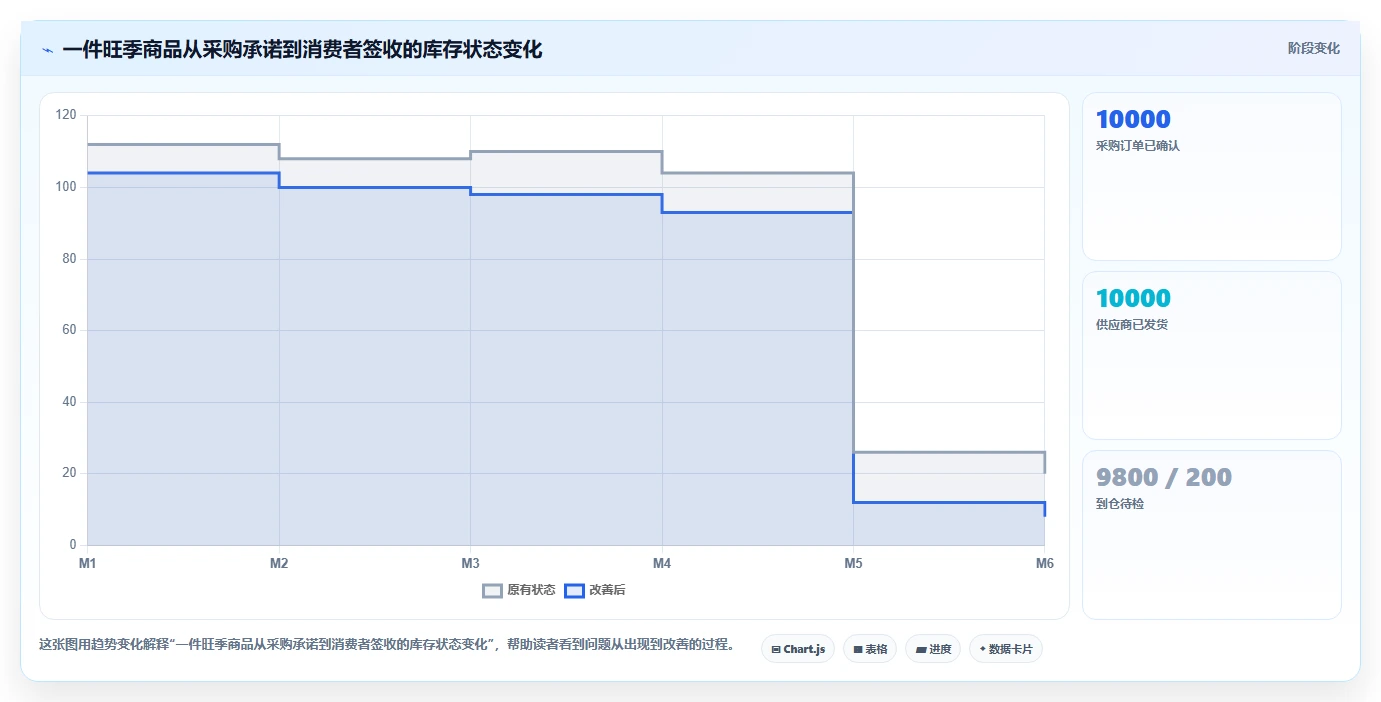Click the chart title heading text
This screenshot has height=702, width=1381.
(x=302, y=50)
